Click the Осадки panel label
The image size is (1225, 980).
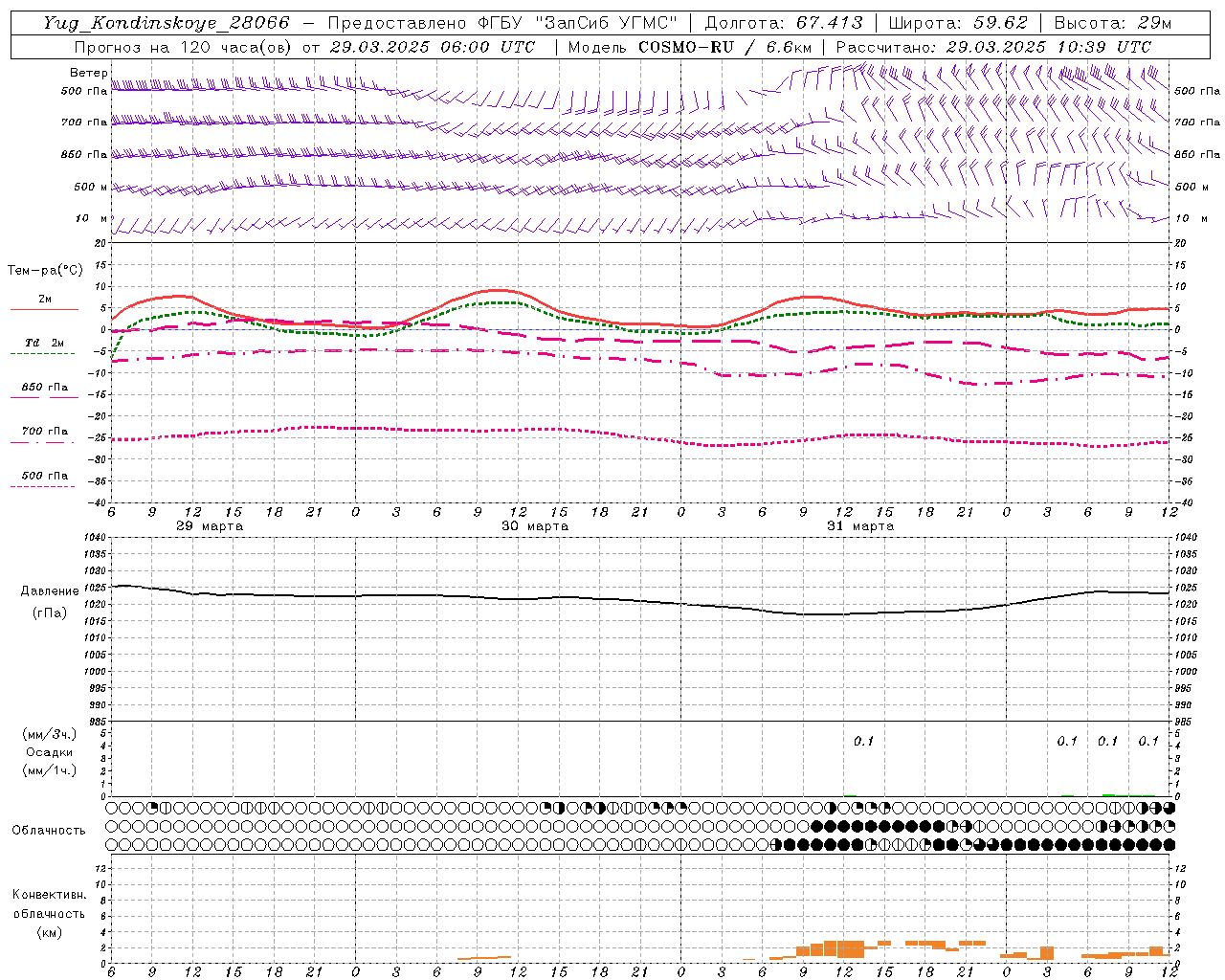click(x=50, y=752)
